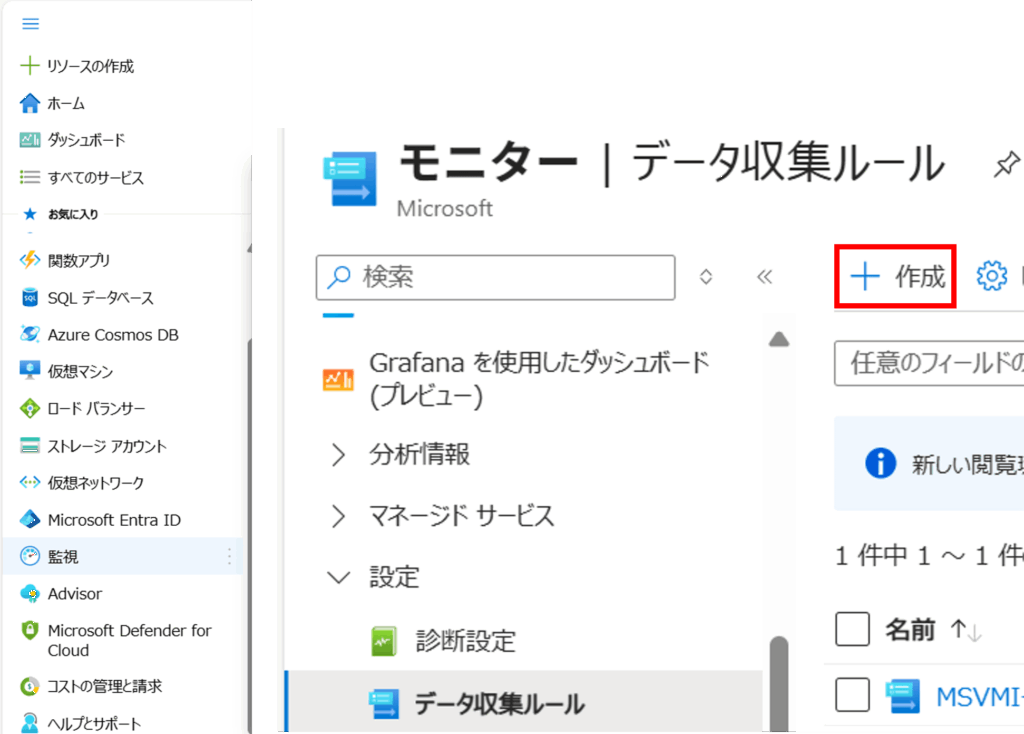Screen dimensions: 1024x734
Task: Expand the 分析情報 section
Action: pyautogui.click(x=339, y=455)
